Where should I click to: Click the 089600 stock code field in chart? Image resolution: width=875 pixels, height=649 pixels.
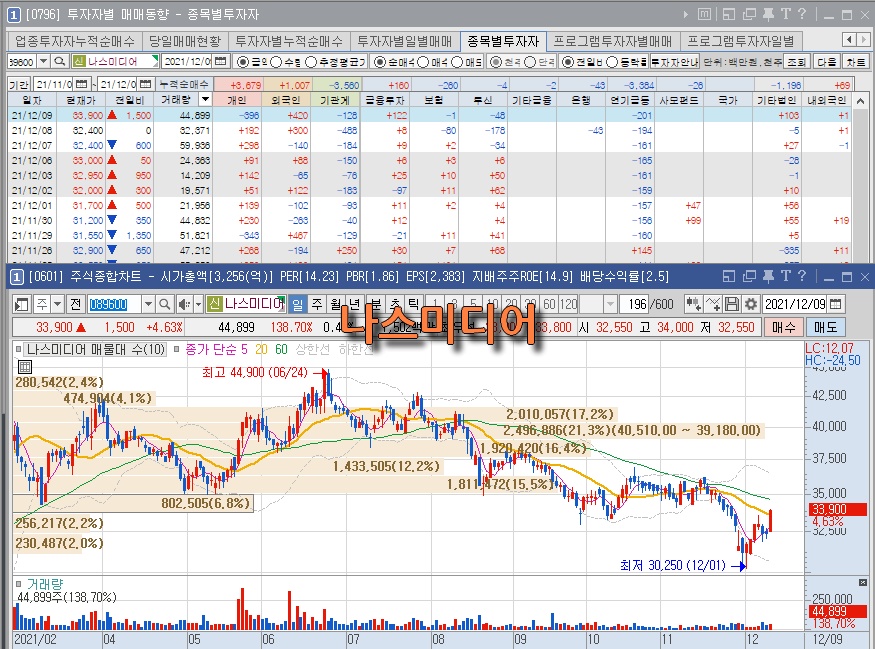pyautogui.click(x=114, y=304)
